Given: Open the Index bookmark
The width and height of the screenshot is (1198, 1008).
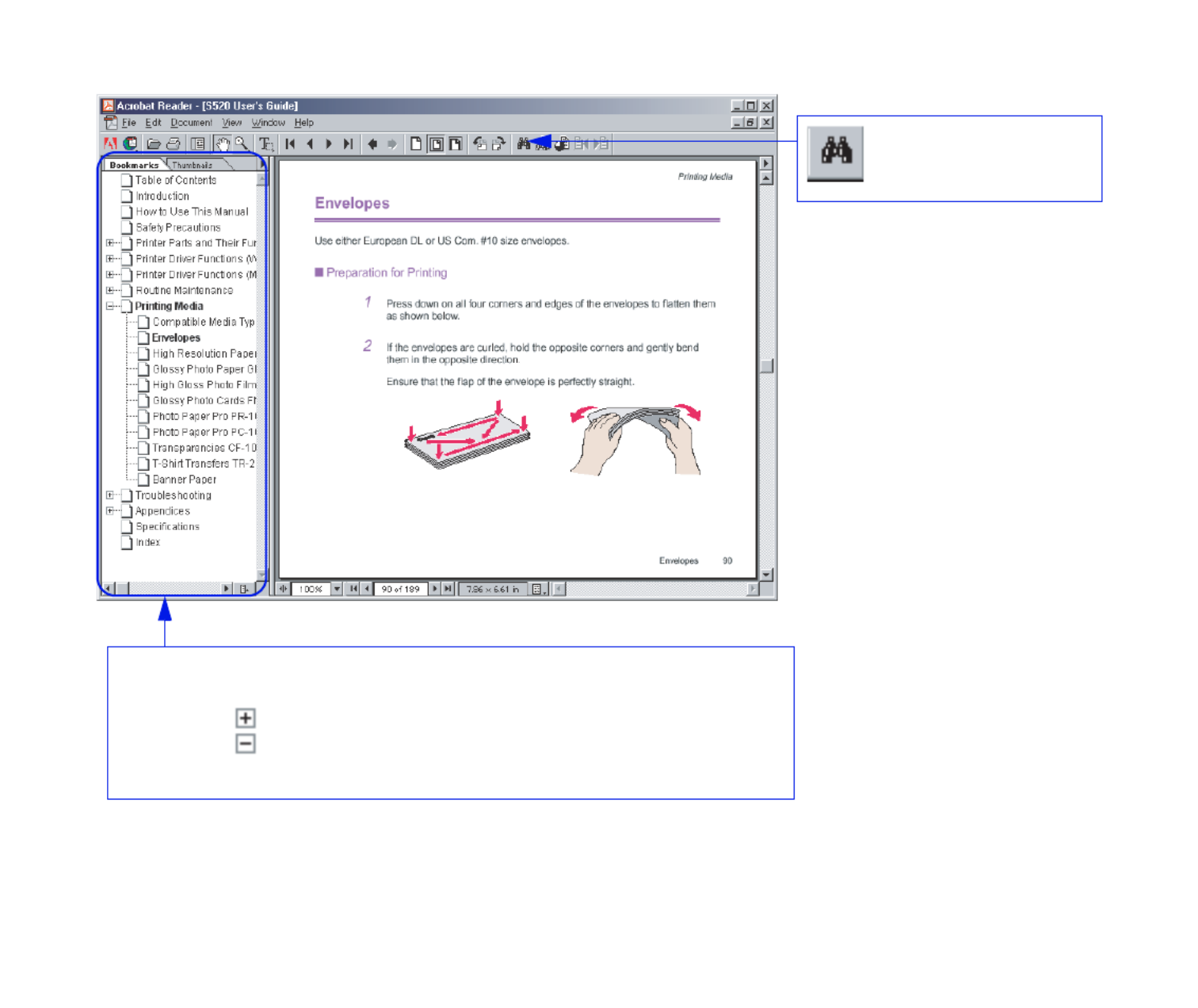Looking at the screenshot, I should [147, 542].
